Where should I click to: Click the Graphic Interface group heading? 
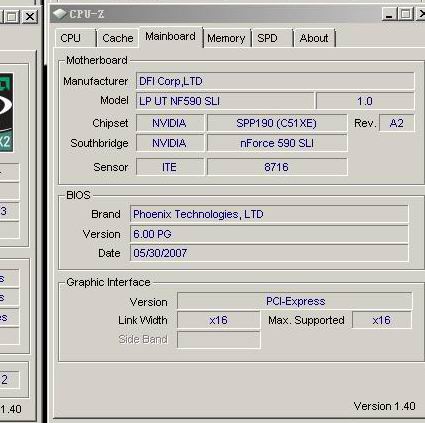tap(108, 282)
